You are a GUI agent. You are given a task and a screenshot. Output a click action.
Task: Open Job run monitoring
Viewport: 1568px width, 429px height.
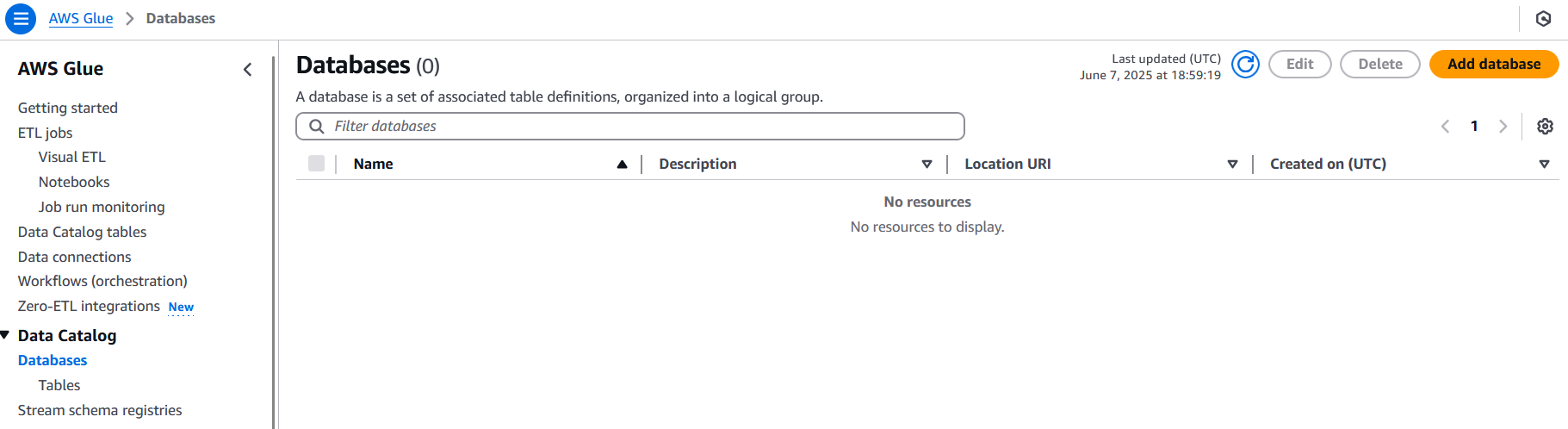pos(102,207)
